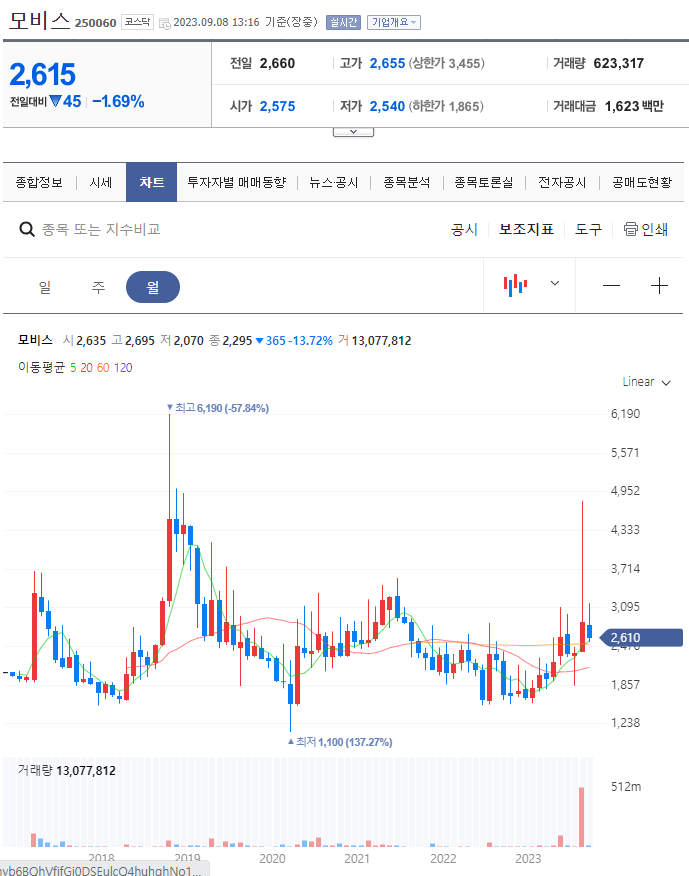Open the 투자자별 매매동향 tab
The height and width of the screenshot is (876, 689).
click(x=236, y=182)
